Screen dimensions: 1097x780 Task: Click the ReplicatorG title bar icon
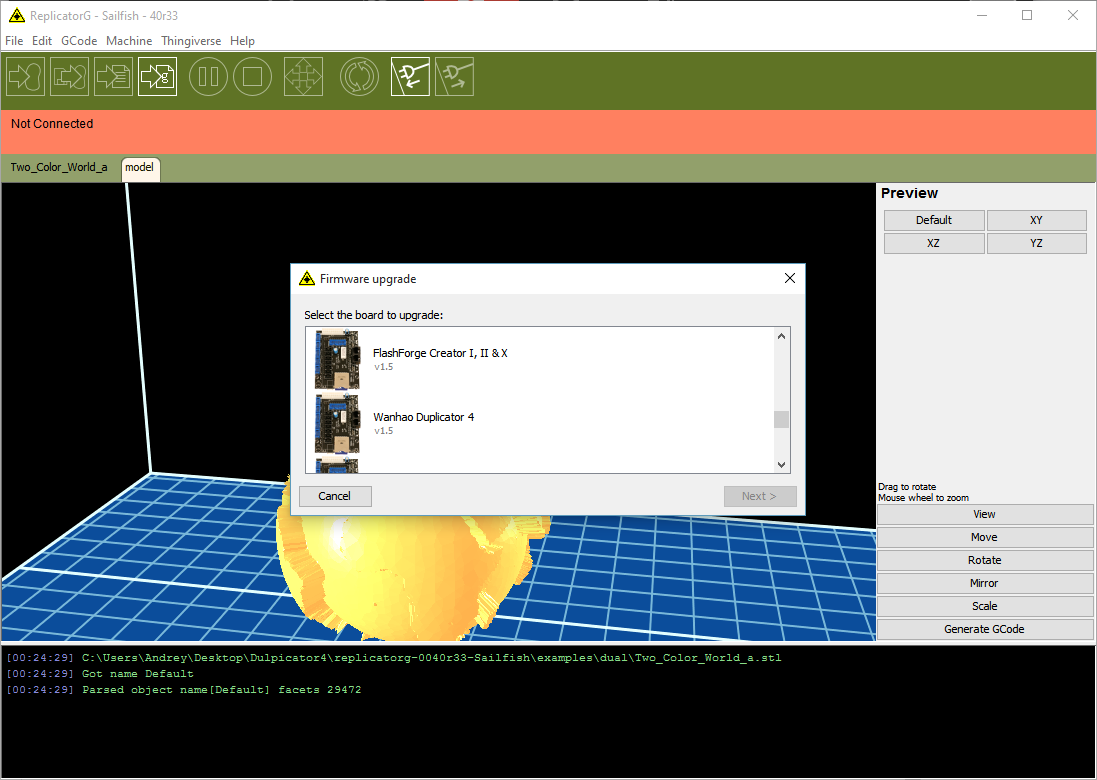(x=17, y=15)
